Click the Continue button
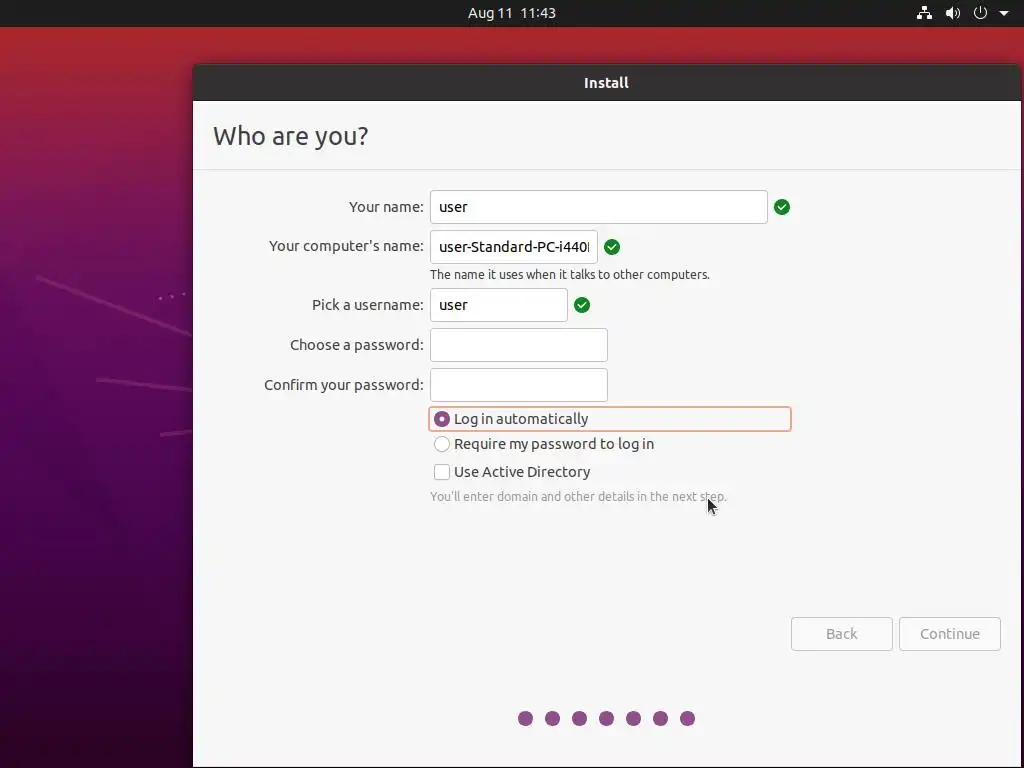1024x768 pixels. tap(950, 634)
